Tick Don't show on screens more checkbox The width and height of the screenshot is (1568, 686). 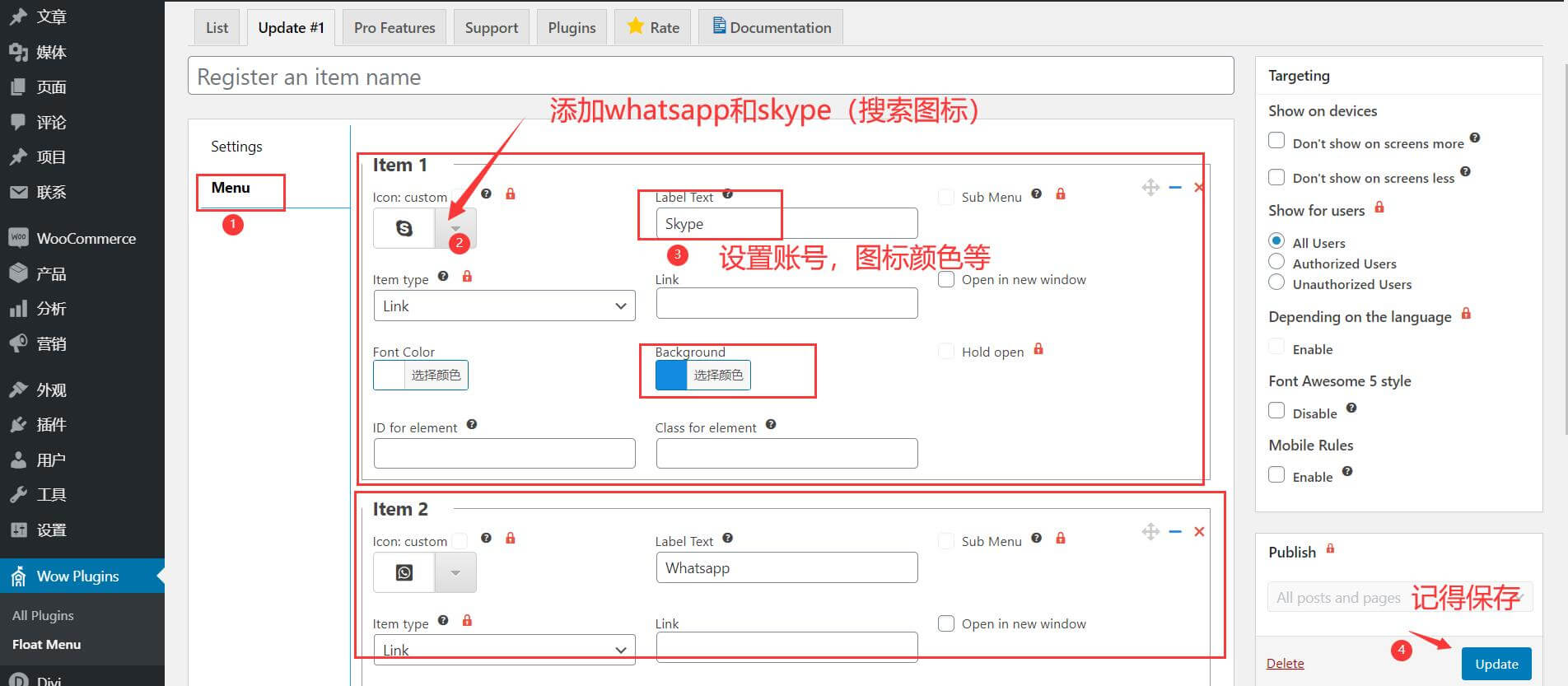click(1276, 141)
